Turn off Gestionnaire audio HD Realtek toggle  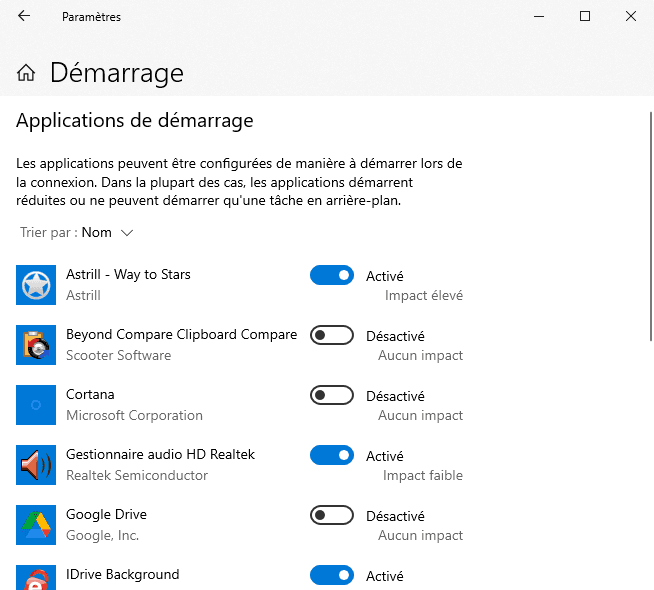click(332, 455)
